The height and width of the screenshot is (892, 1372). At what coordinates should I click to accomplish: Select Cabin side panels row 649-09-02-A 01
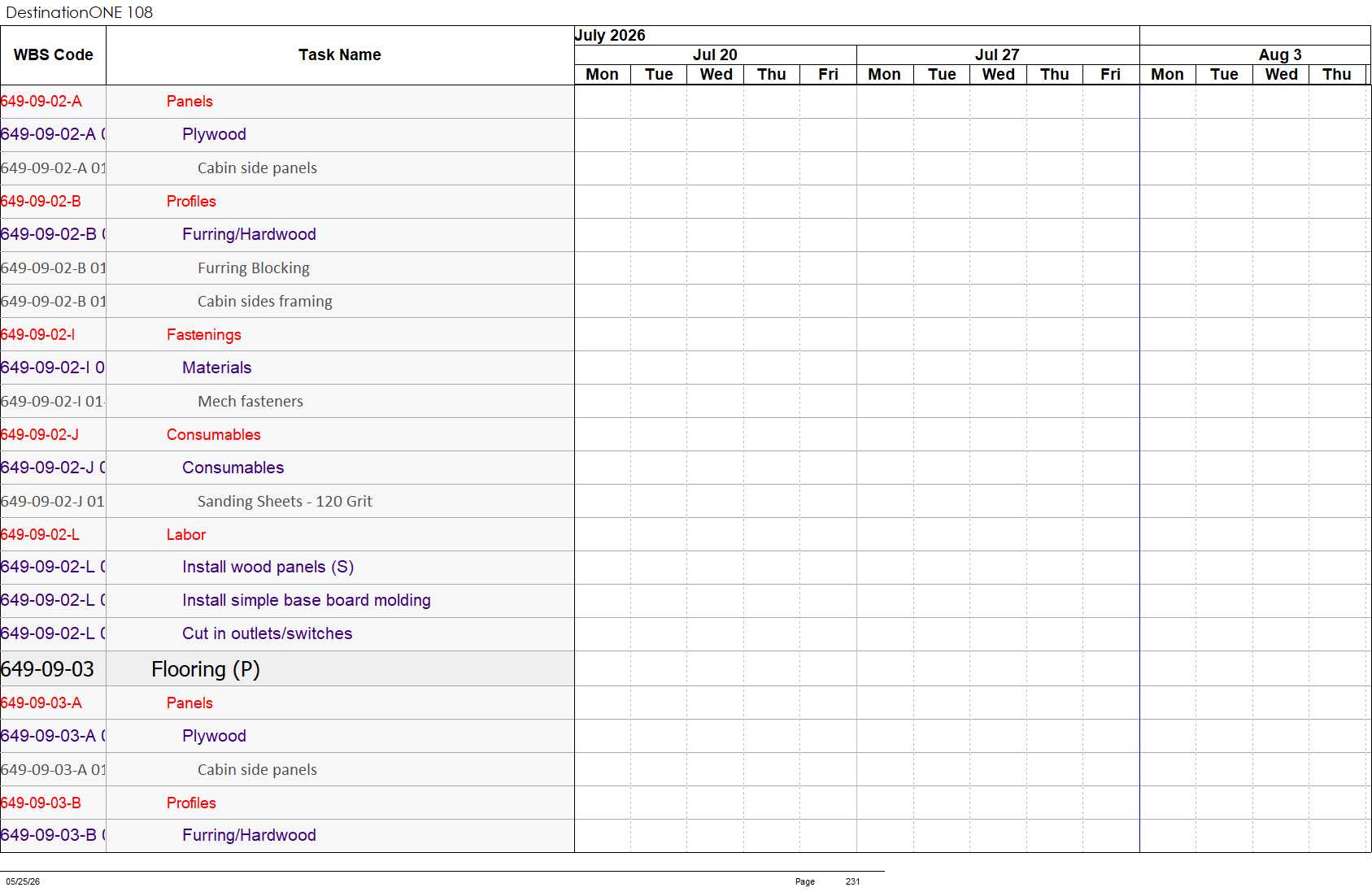click(x=287, y=168)
